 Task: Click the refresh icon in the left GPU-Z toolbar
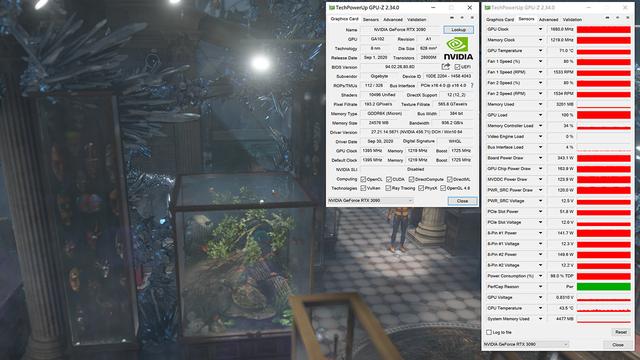(x=462, y=18)
